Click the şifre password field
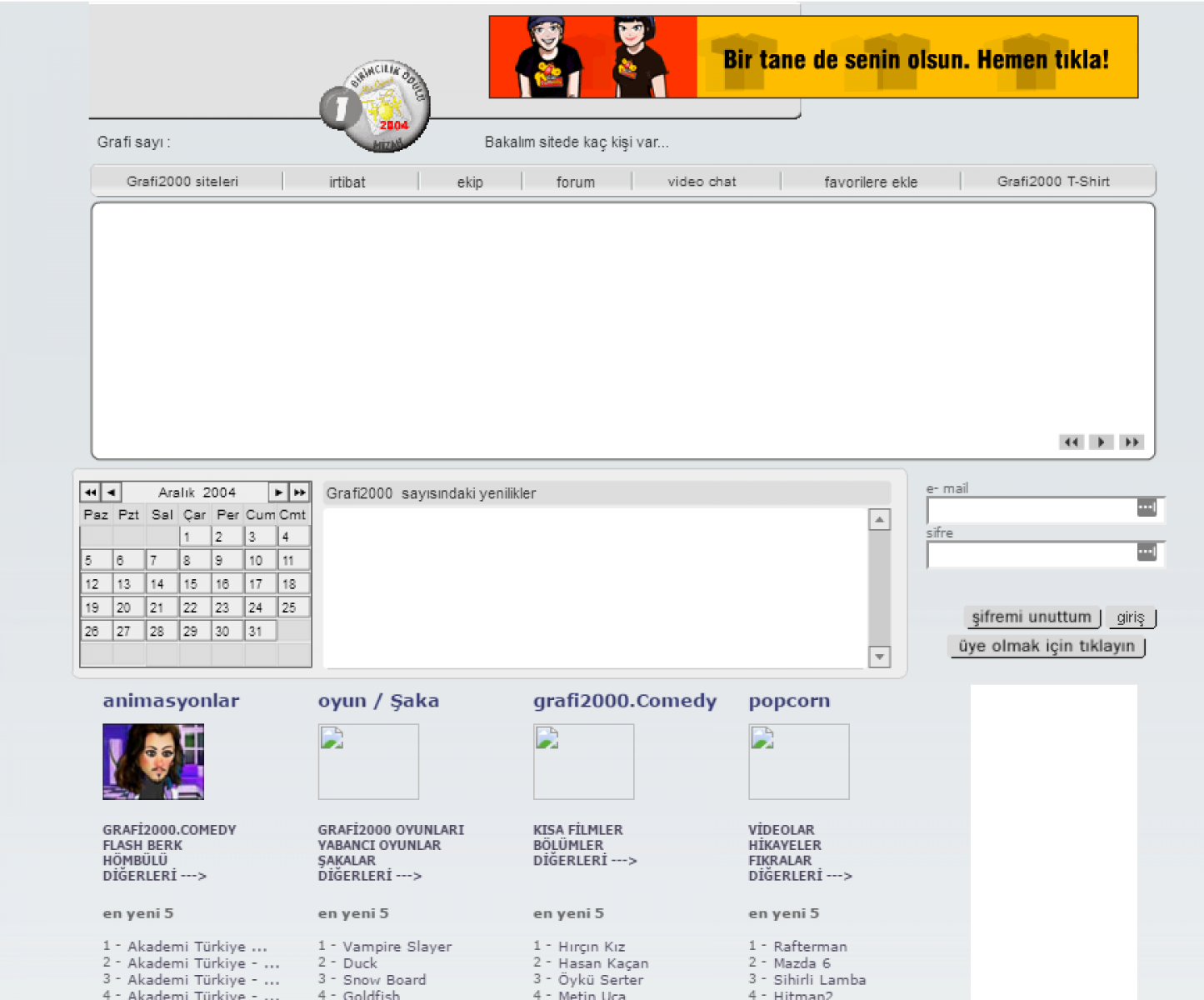The width and height of the screenshot is (1204, 1000). pos(1031,554)
